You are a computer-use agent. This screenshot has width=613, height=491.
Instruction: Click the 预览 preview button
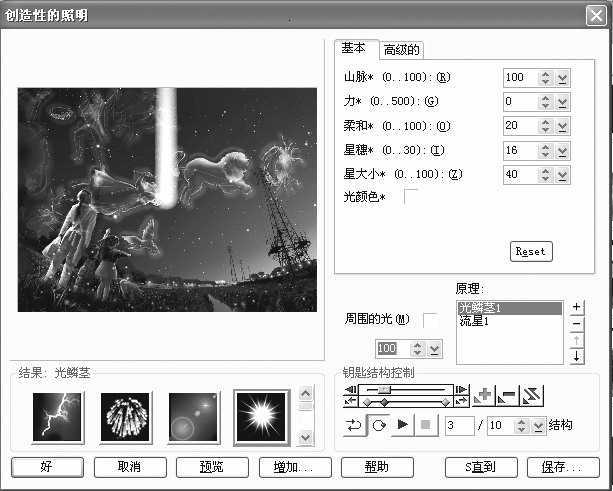(211, 466)
